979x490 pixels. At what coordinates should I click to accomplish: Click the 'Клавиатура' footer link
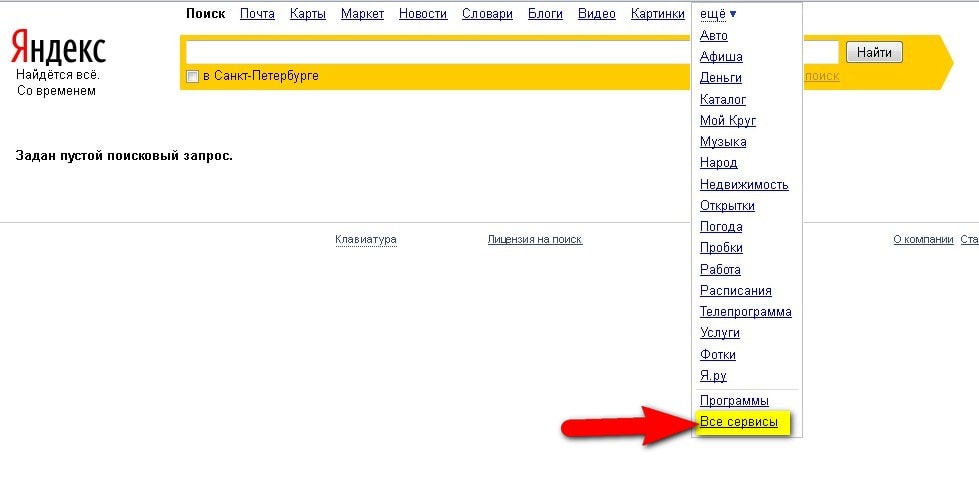click(x=366, y=240)
